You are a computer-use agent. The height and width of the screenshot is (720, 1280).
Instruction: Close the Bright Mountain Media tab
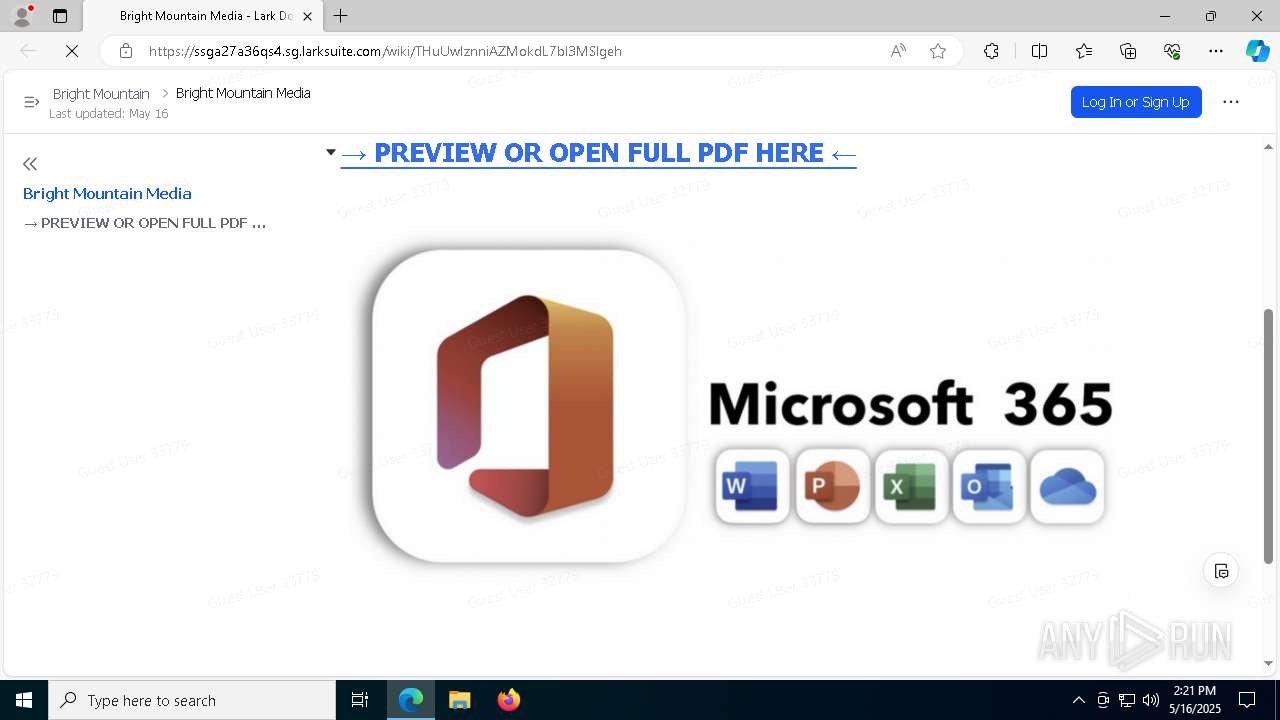pyautogui.click(x=308, y=16)
